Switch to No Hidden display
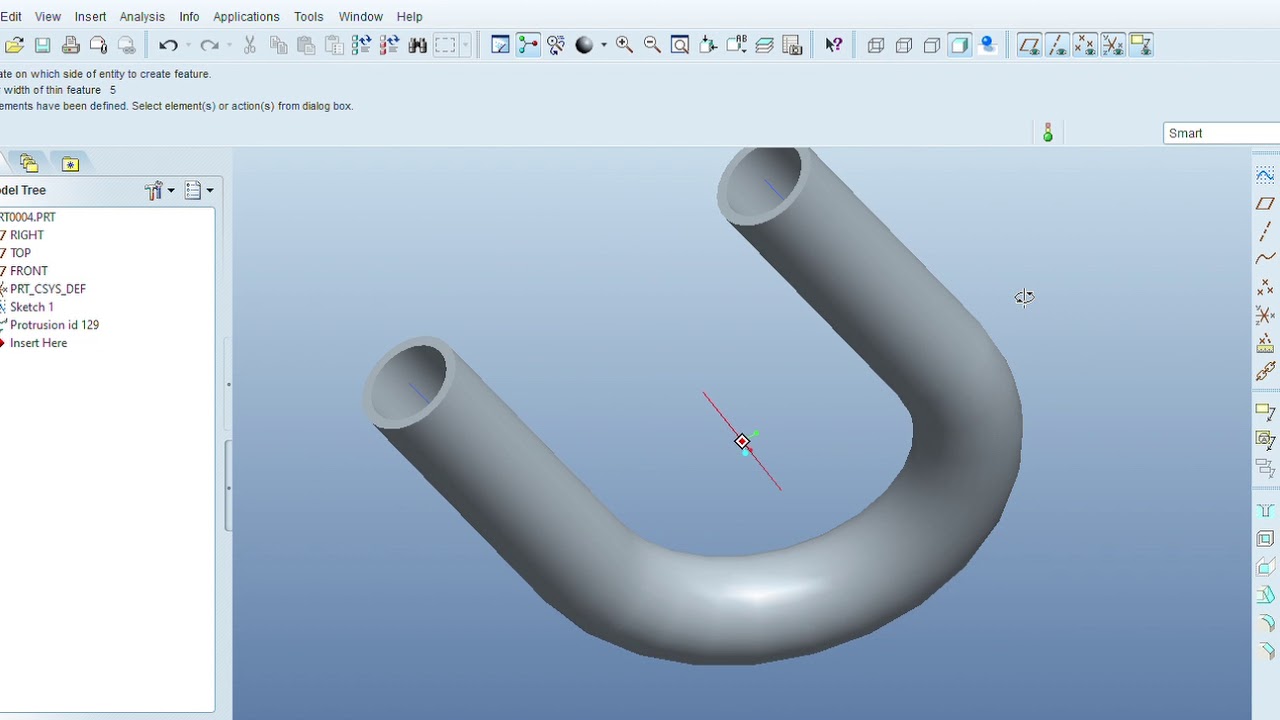 (932, 45)
